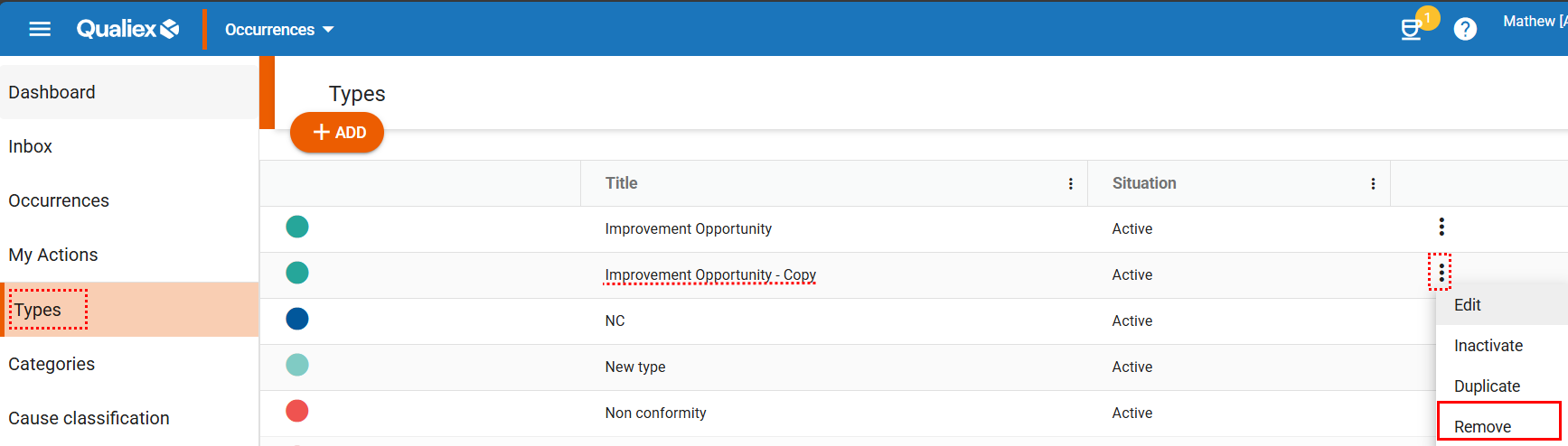
Task: Select Inactivate from the context menu
Action: (x=1488, y=346)
